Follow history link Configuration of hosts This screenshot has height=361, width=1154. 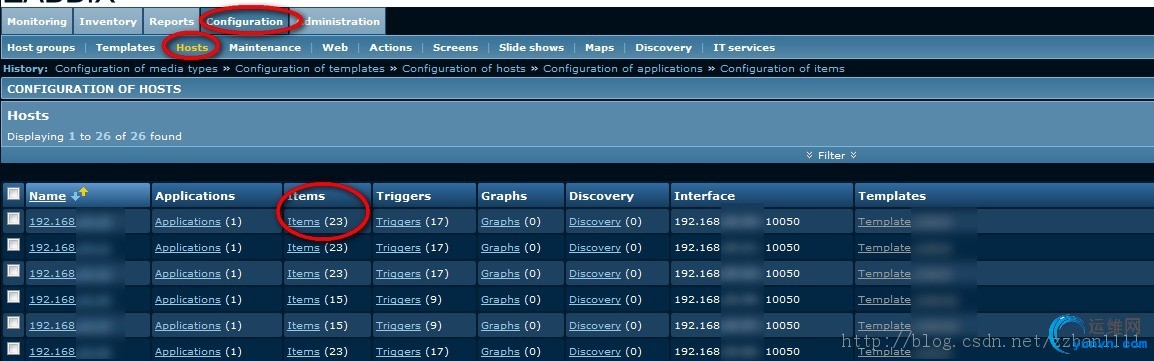[x=464, y=68]
